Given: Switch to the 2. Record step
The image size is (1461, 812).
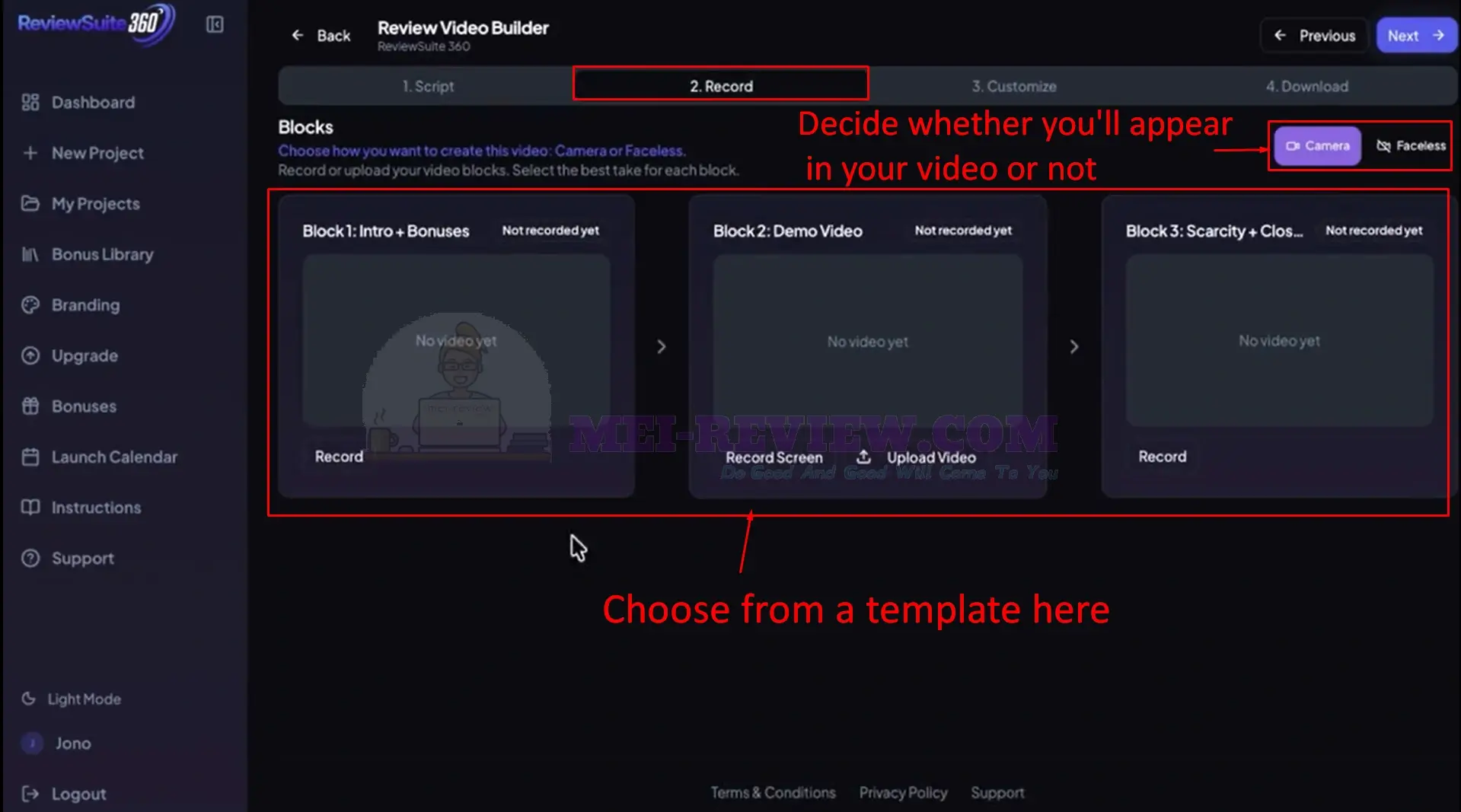Looking at the screenshot, I should 721,86.
